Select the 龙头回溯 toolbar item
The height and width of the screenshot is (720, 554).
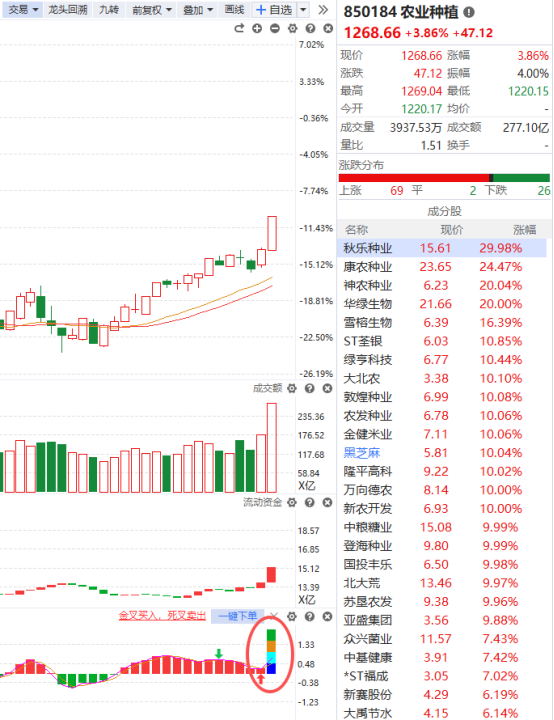click(68, 9)
